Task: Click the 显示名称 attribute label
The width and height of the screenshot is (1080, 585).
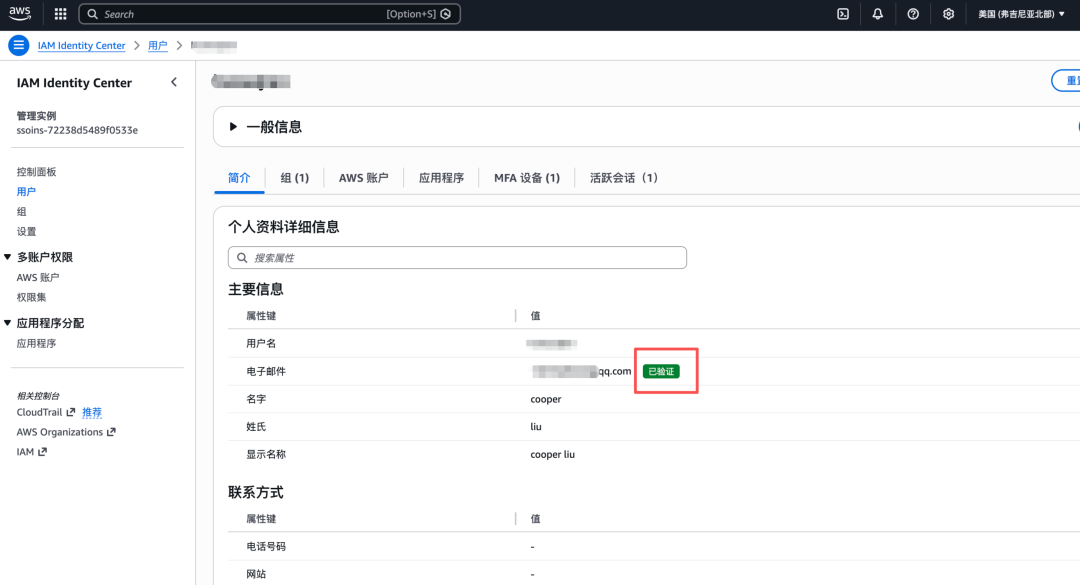Action: click(266, 454)
